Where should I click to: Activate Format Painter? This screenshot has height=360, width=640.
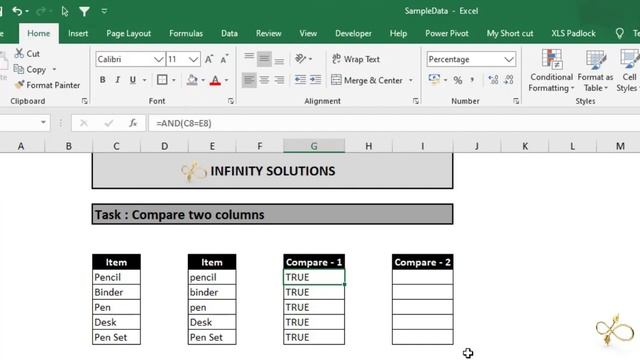click(47, 85)
